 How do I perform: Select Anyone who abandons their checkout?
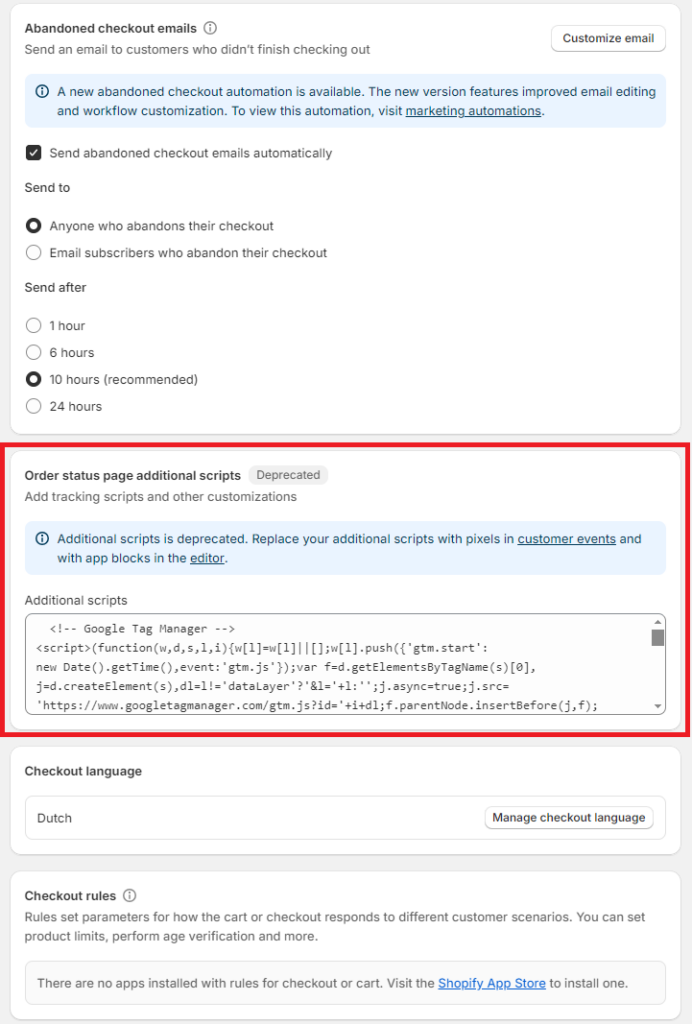coord(34,225)
